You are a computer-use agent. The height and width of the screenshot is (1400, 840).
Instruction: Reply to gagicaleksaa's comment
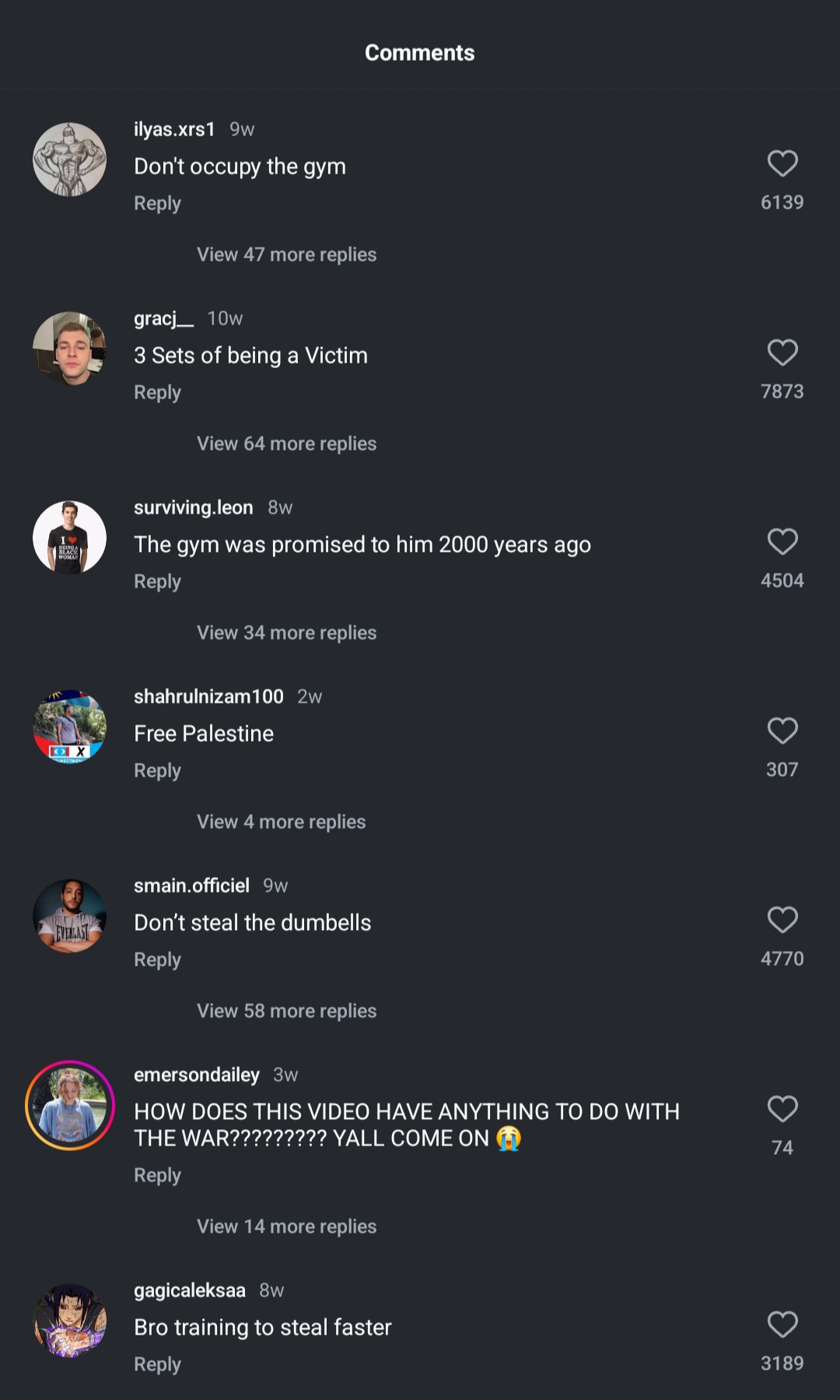point(157,1364)
